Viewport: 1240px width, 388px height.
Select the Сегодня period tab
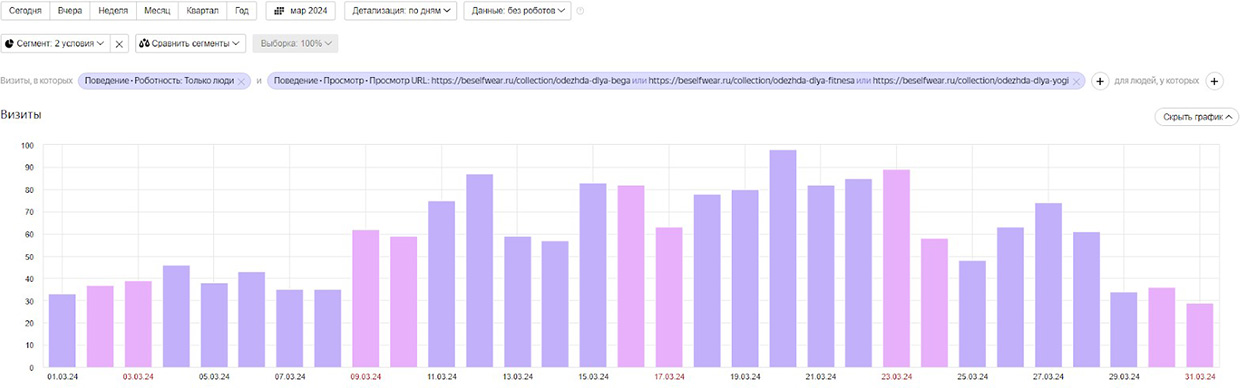coord(26,11)
